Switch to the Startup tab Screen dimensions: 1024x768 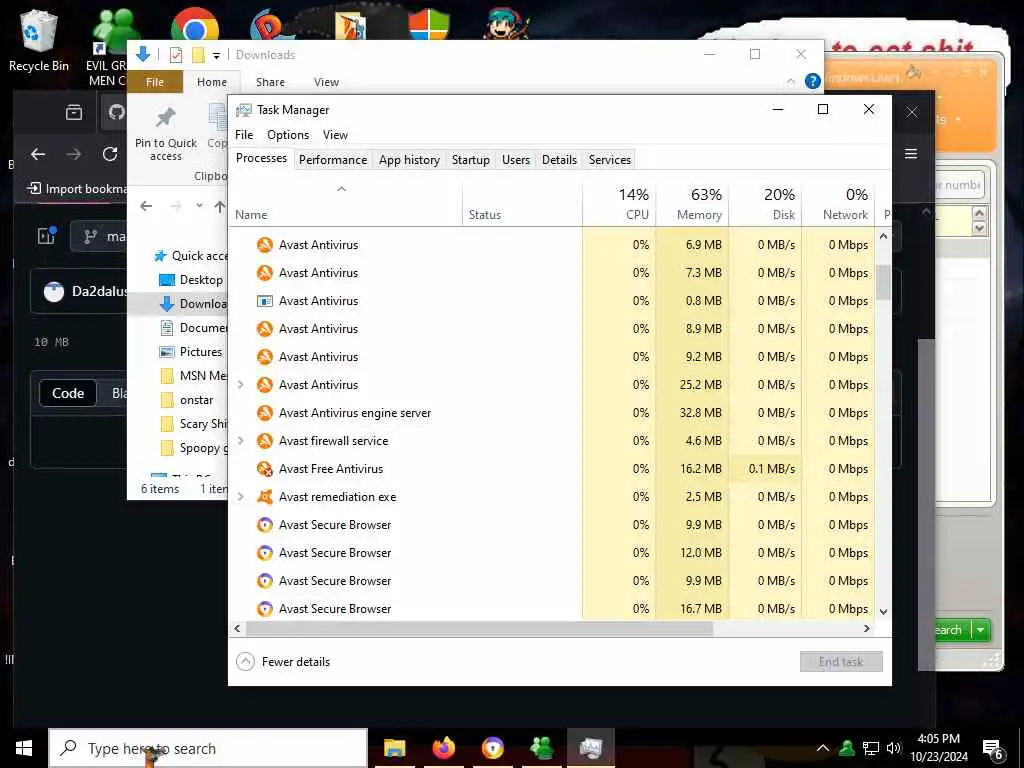click(x=471, y=160)
